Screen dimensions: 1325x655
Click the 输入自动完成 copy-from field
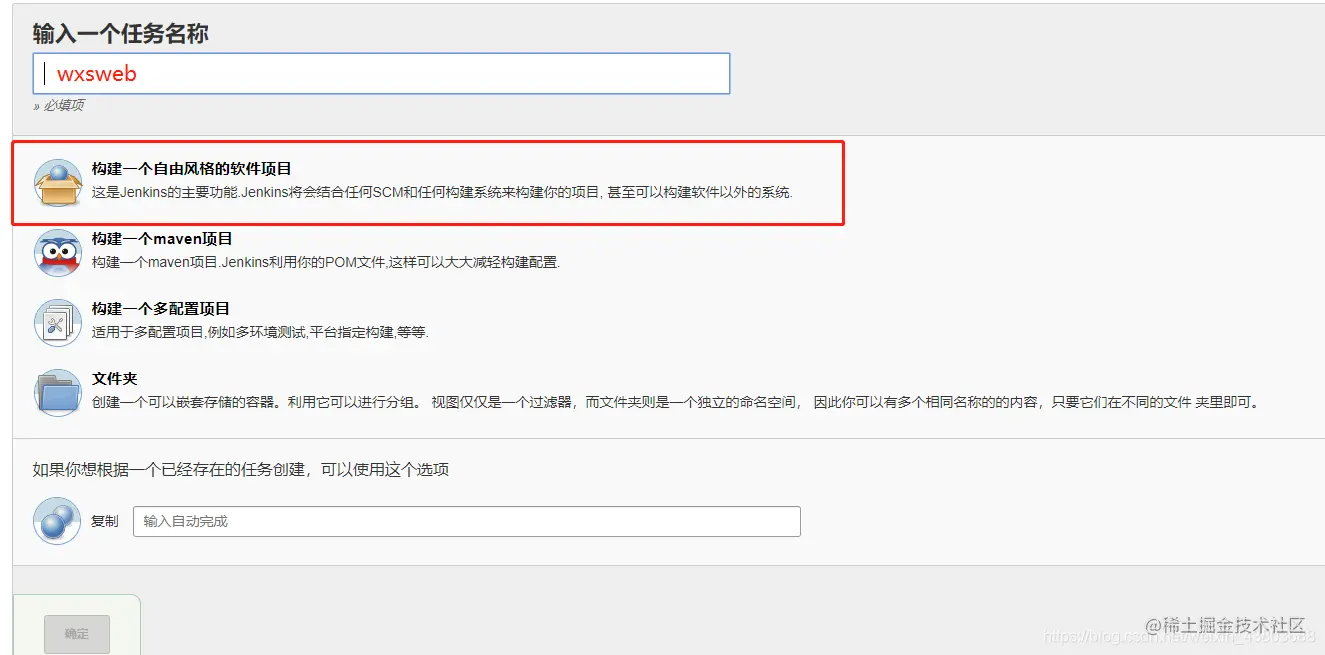click(467, 521)
